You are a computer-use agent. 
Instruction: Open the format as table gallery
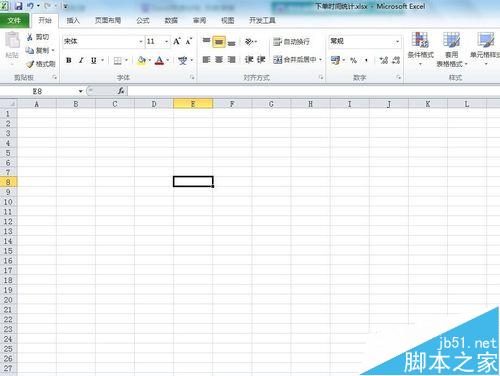[x=452, y=49]
